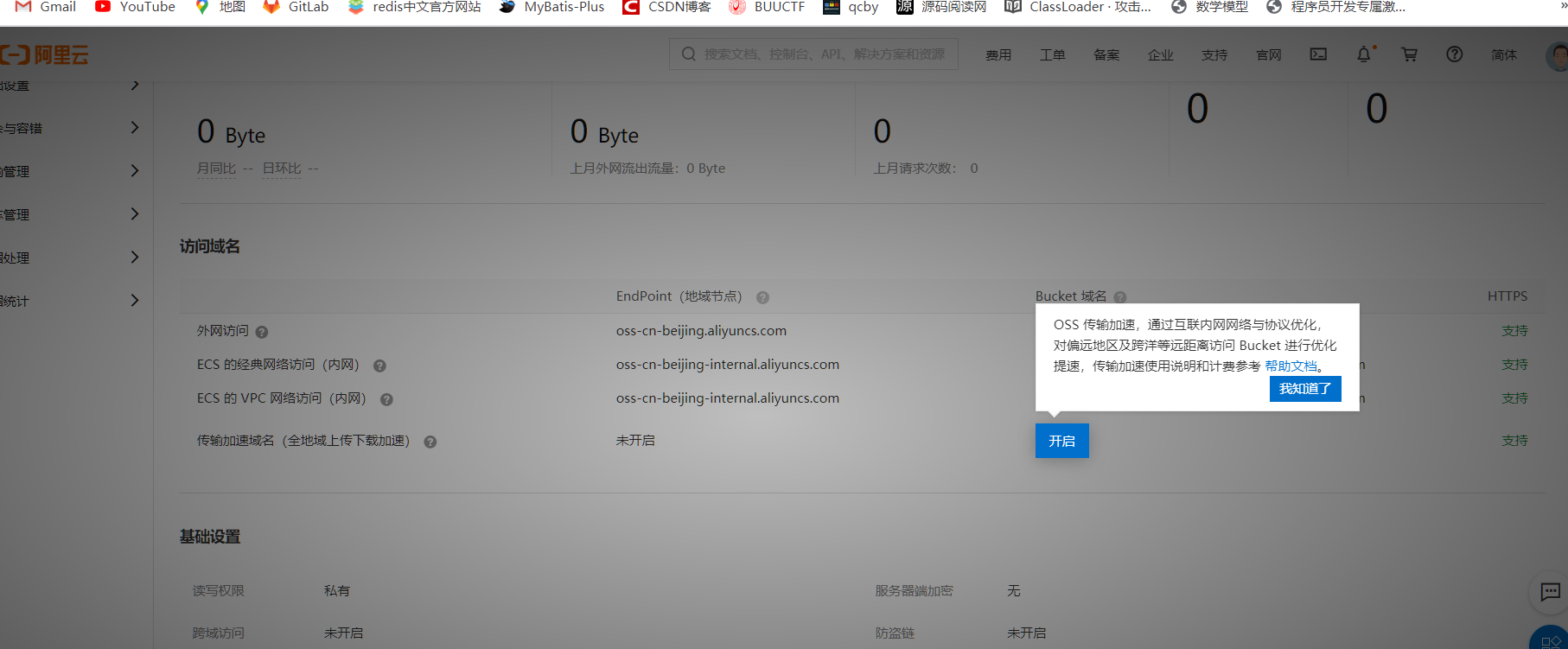The image size is (1568, 649).
Task: Open the blue floating assistant button
Action: tap(1551, 639)
